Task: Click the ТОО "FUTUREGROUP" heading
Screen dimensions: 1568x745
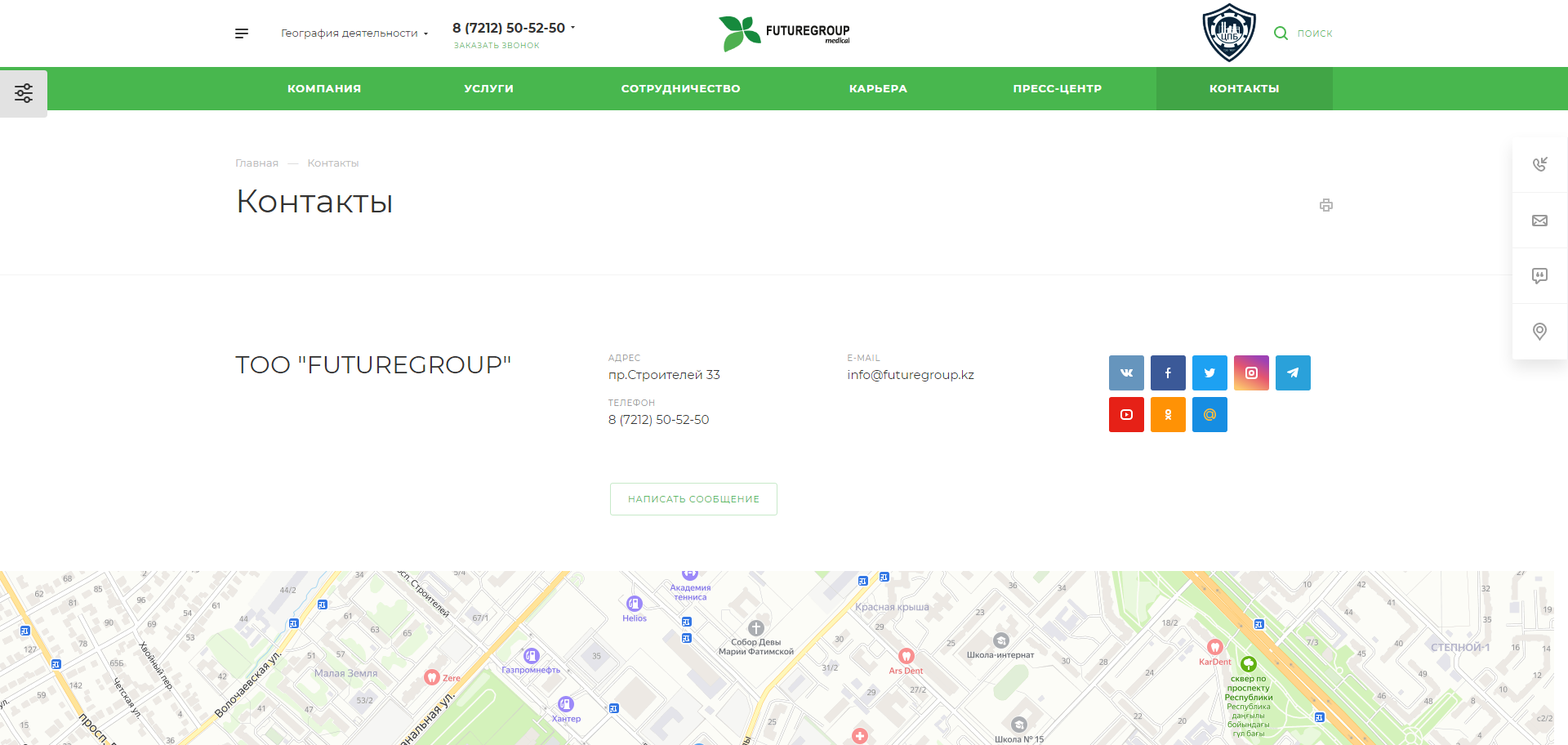Action: [373, 364]
